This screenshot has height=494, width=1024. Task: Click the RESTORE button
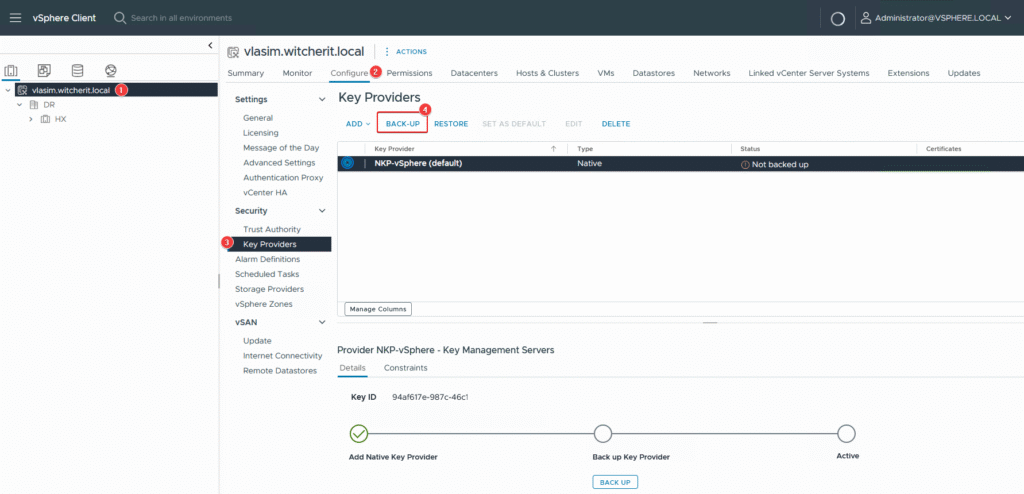[451, 124]
